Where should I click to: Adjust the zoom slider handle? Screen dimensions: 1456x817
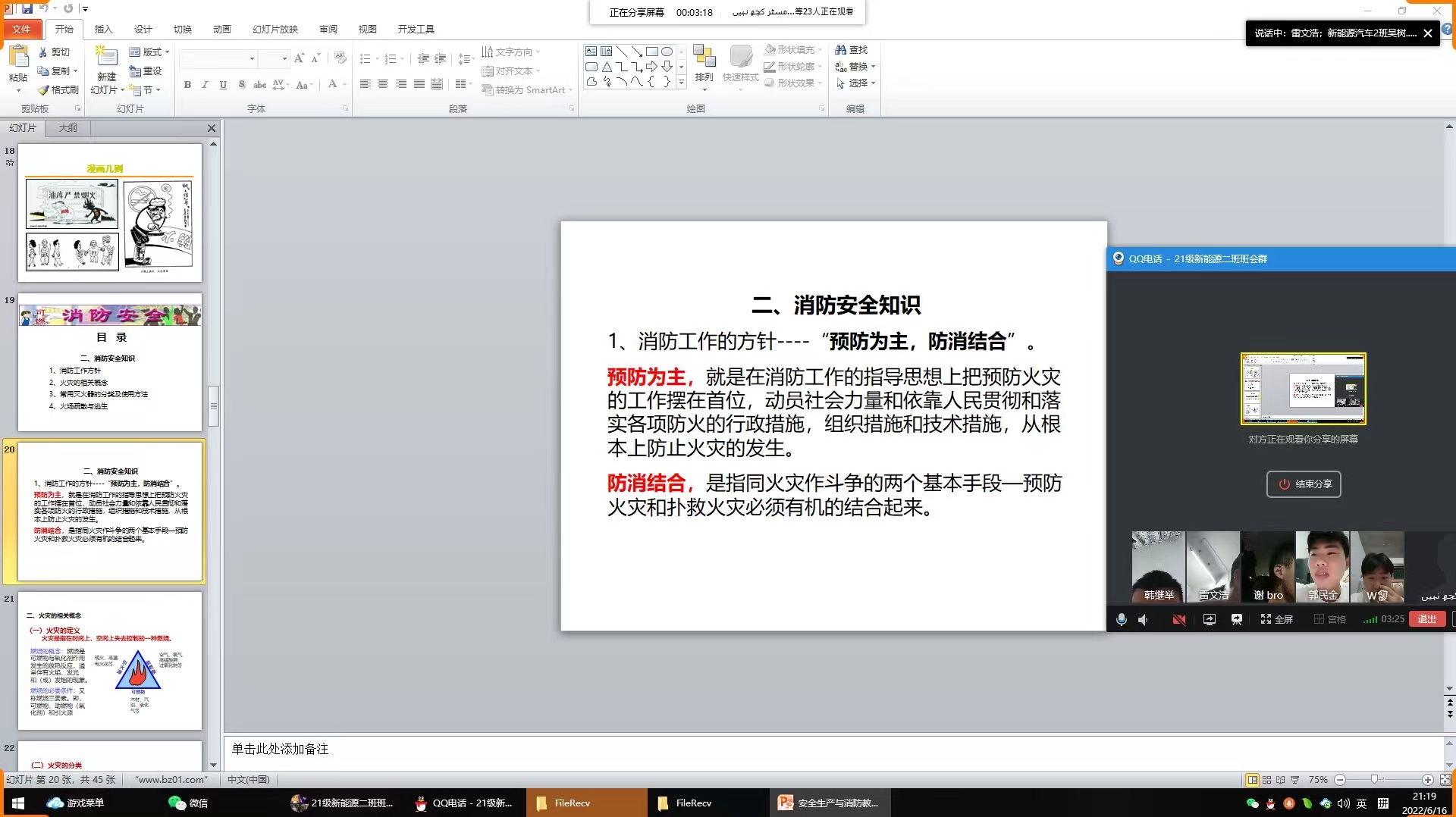click(x=1374, y=779)
